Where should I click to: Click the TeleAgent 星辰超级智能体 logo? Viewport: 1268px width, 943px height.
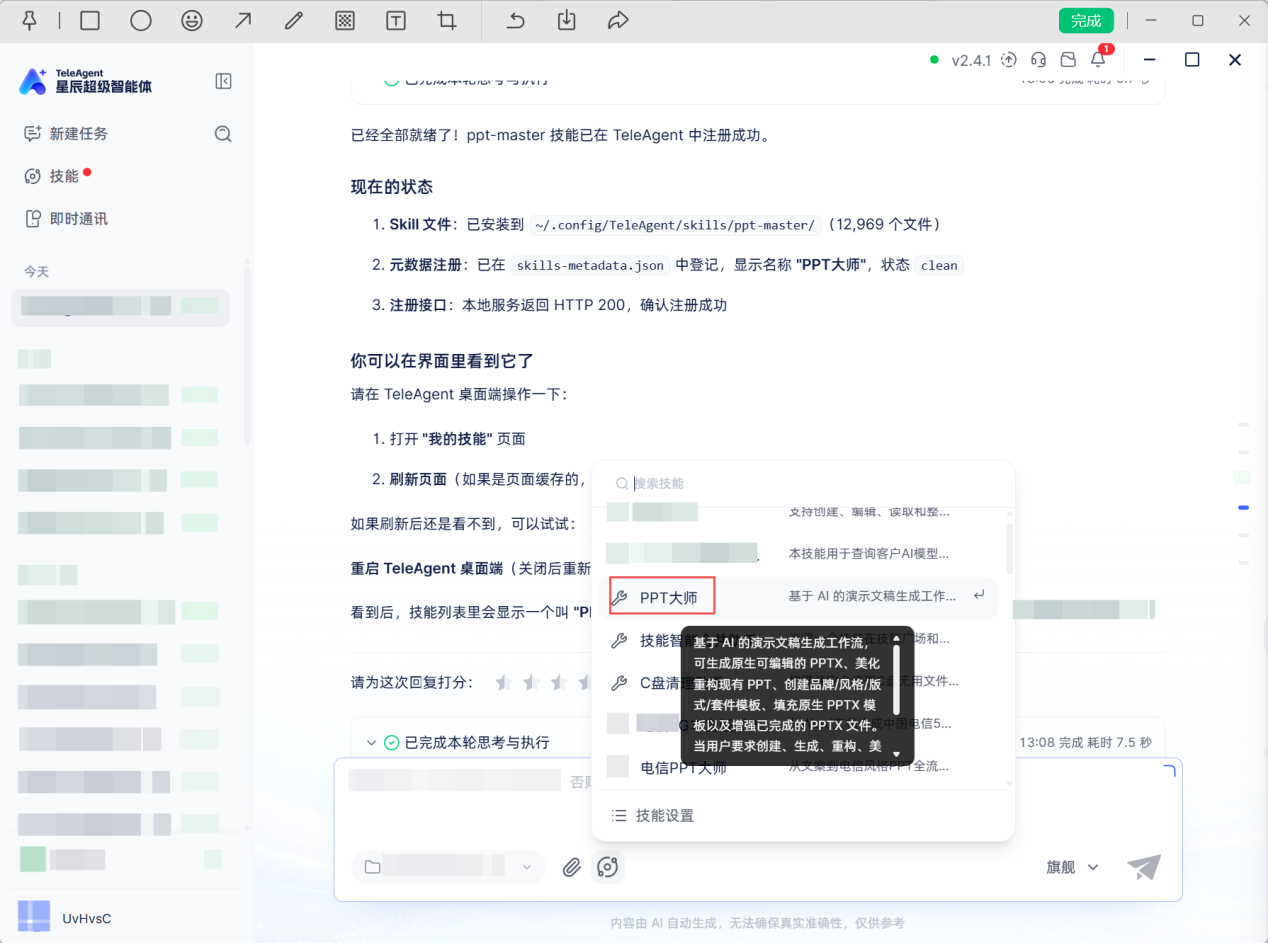click(85, 81)
